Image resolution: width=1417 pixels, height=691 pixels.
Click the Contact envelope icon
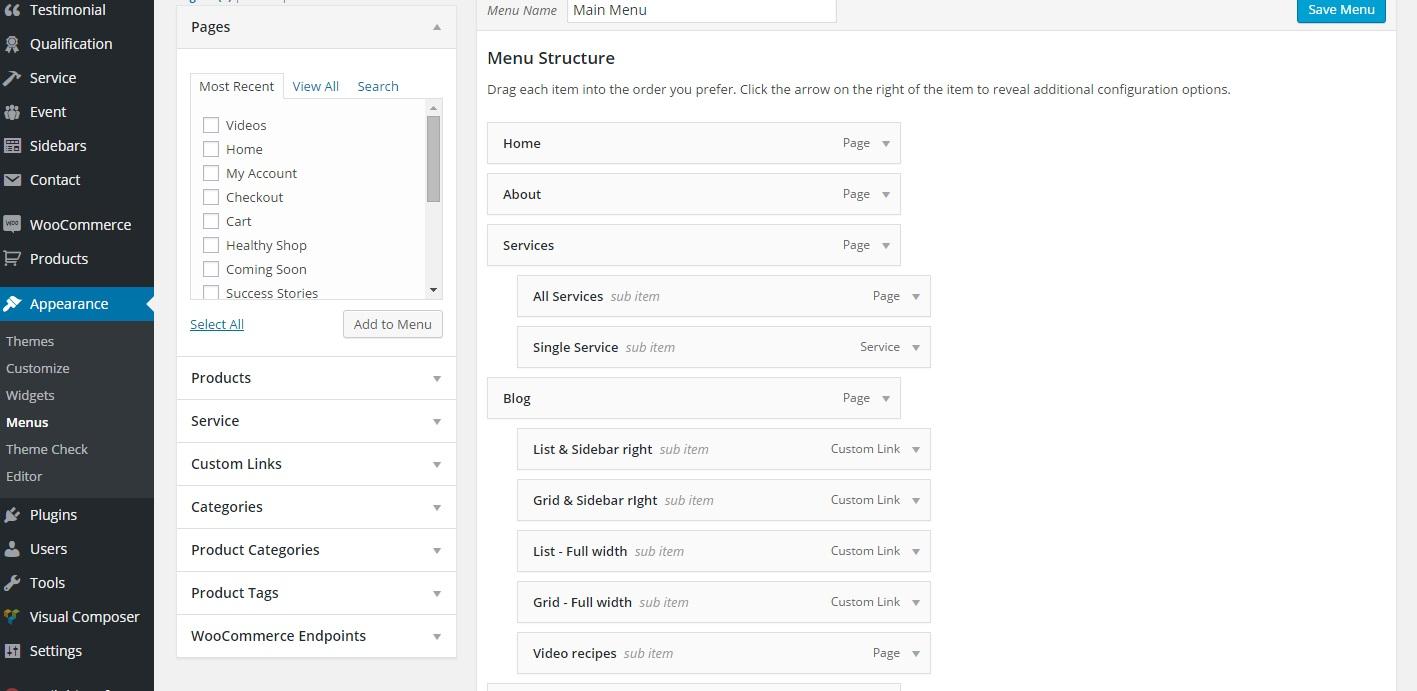click(12, 180)
